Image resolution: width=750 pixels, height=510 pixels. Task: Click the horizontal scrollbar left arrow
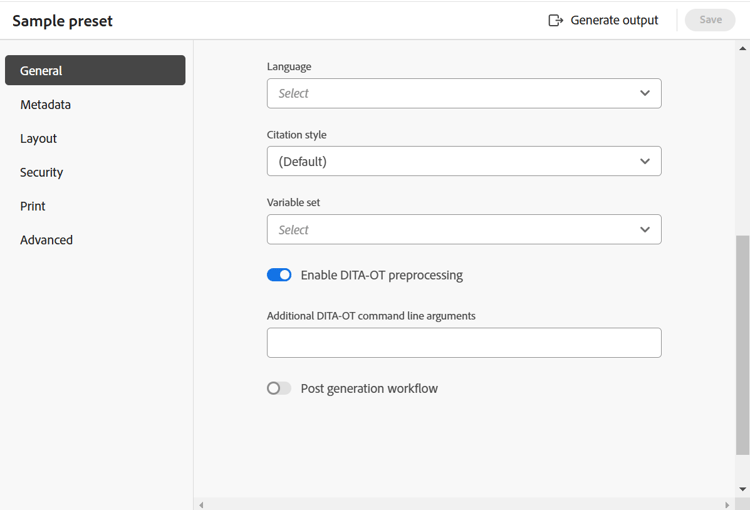[202, 504]
